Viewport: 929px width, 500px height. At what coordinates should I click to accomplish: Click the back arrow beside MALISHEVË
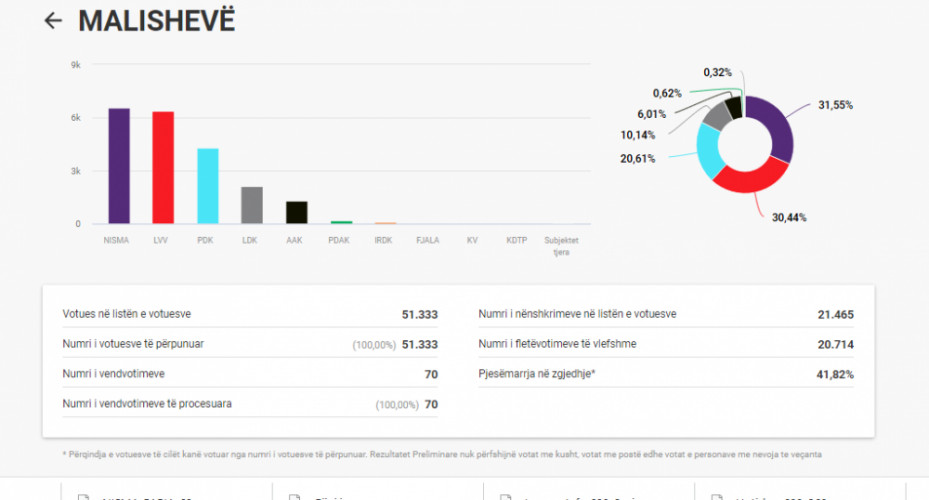coord(53,21)
